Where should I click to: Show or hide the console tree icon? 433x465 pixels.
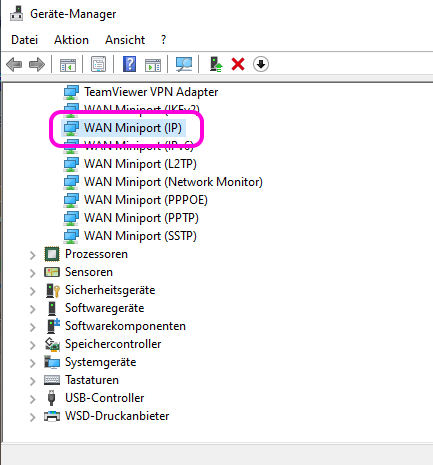[68, 64]
